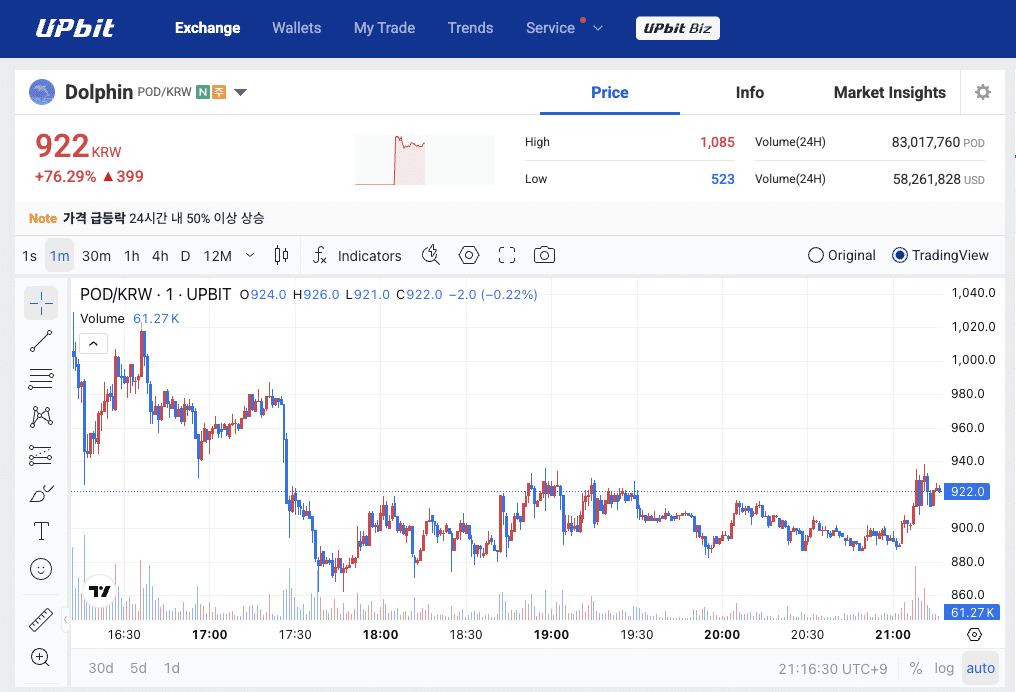Switch to the Price tab
Image resolution: width=1016 pixels, height=692 pixels.
pyautogui.click(x=610, y=93)
